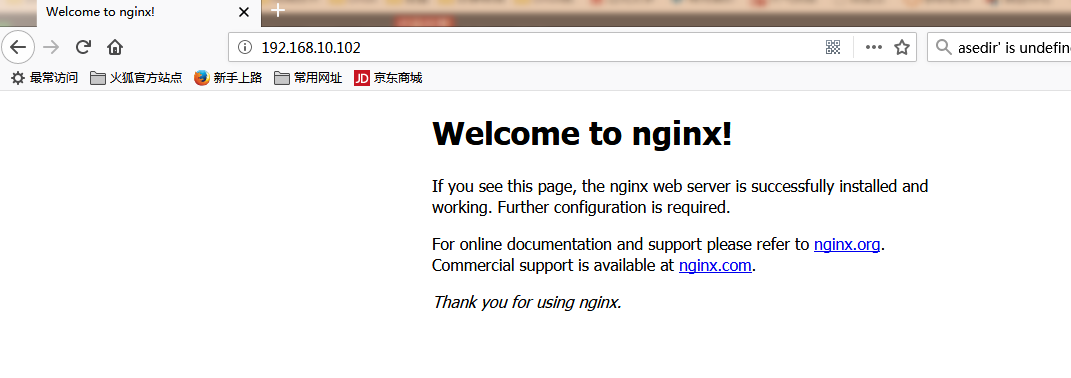Open the QR code icon in address bar
1071x378 pixels.
(833, 47)
